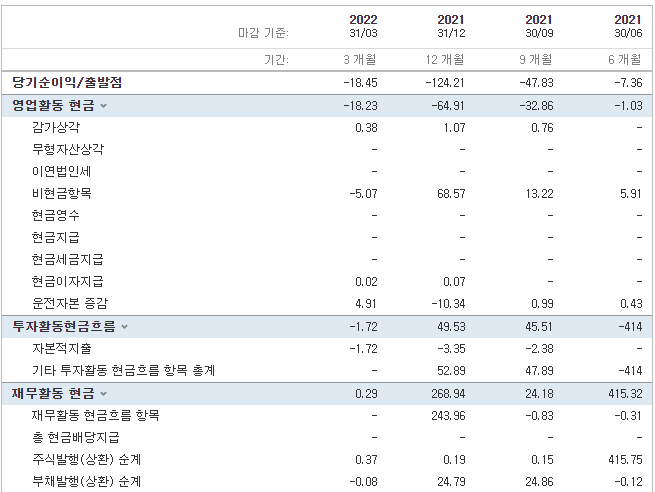Select the 이연법인세 row label
The image size is (655, 492).
coord(61,171)
